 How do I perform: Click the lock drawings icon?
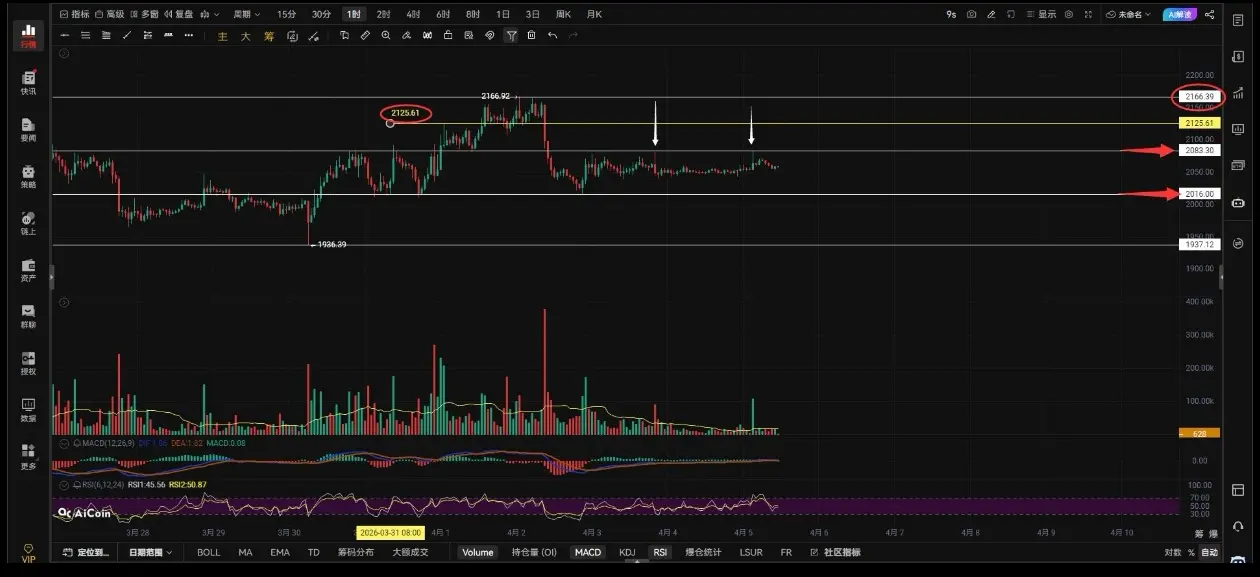click(x=448, y=35)
